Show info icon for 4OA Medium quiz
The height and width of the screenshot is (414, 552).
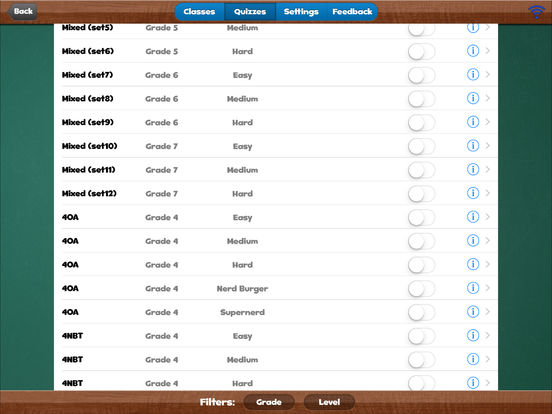(x=473, y=240)
